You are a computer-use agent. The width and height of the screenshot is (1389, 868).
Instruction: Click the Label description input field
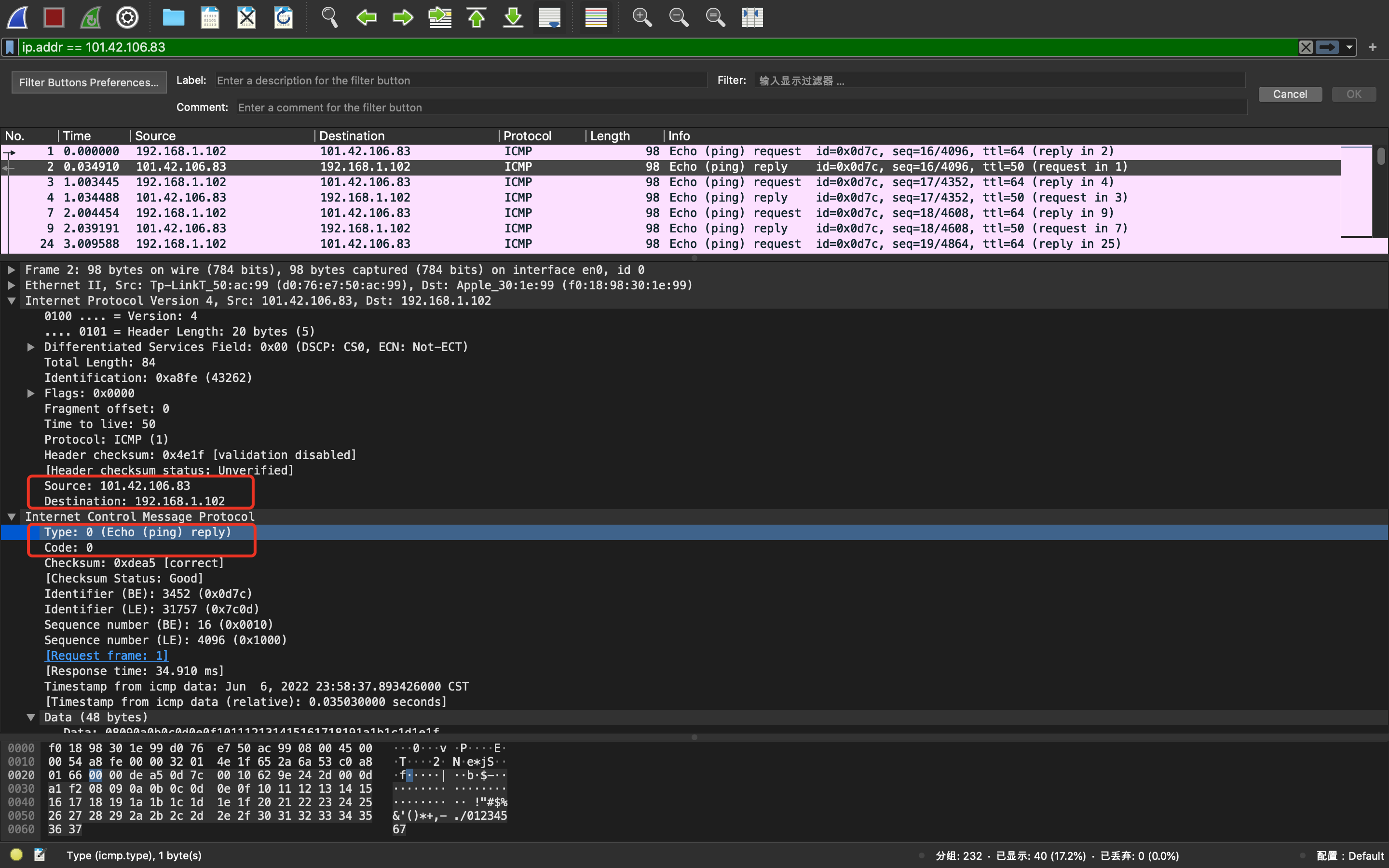[461, 81]
